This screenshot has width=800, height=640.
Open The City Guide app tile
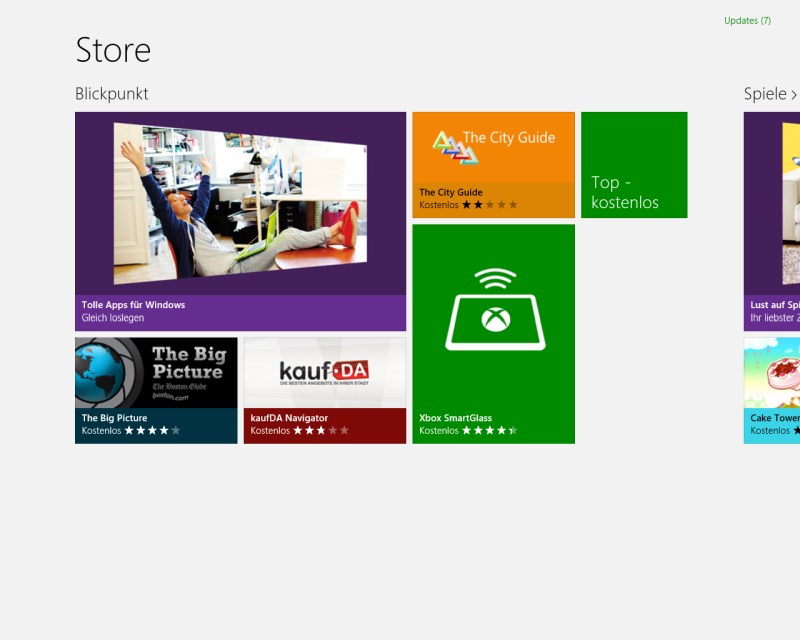pos(493,165)
